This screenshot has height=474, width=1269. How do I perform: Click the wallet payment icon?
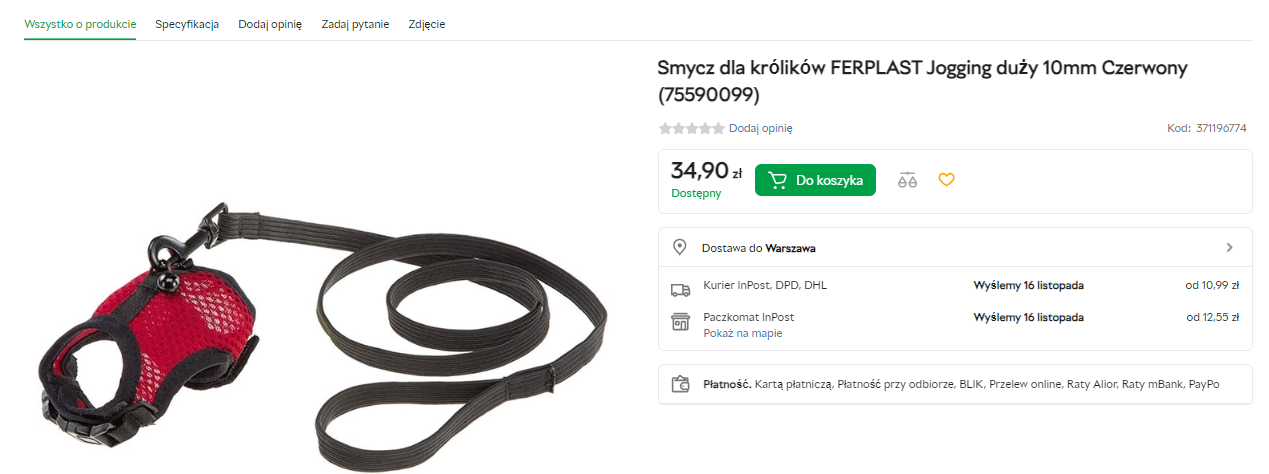coord(681,383)
